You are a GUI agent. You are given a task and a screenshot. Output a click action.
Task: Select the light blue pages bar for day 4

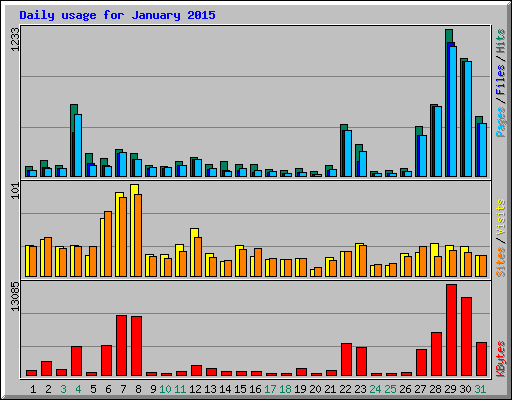coord(78,145)
